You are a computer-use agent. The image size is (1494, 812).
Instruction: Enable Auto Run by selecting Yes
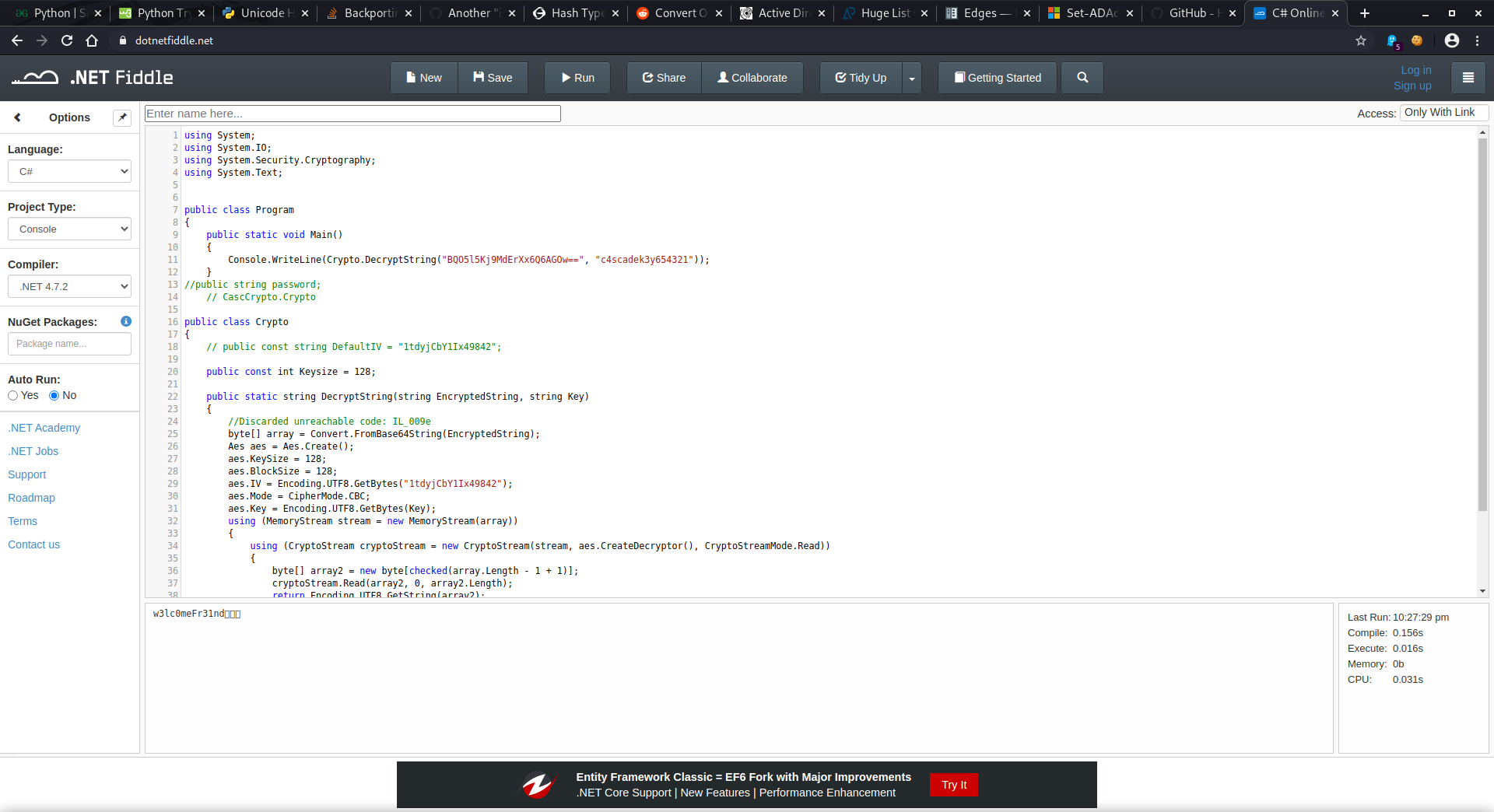coord(13,396)
